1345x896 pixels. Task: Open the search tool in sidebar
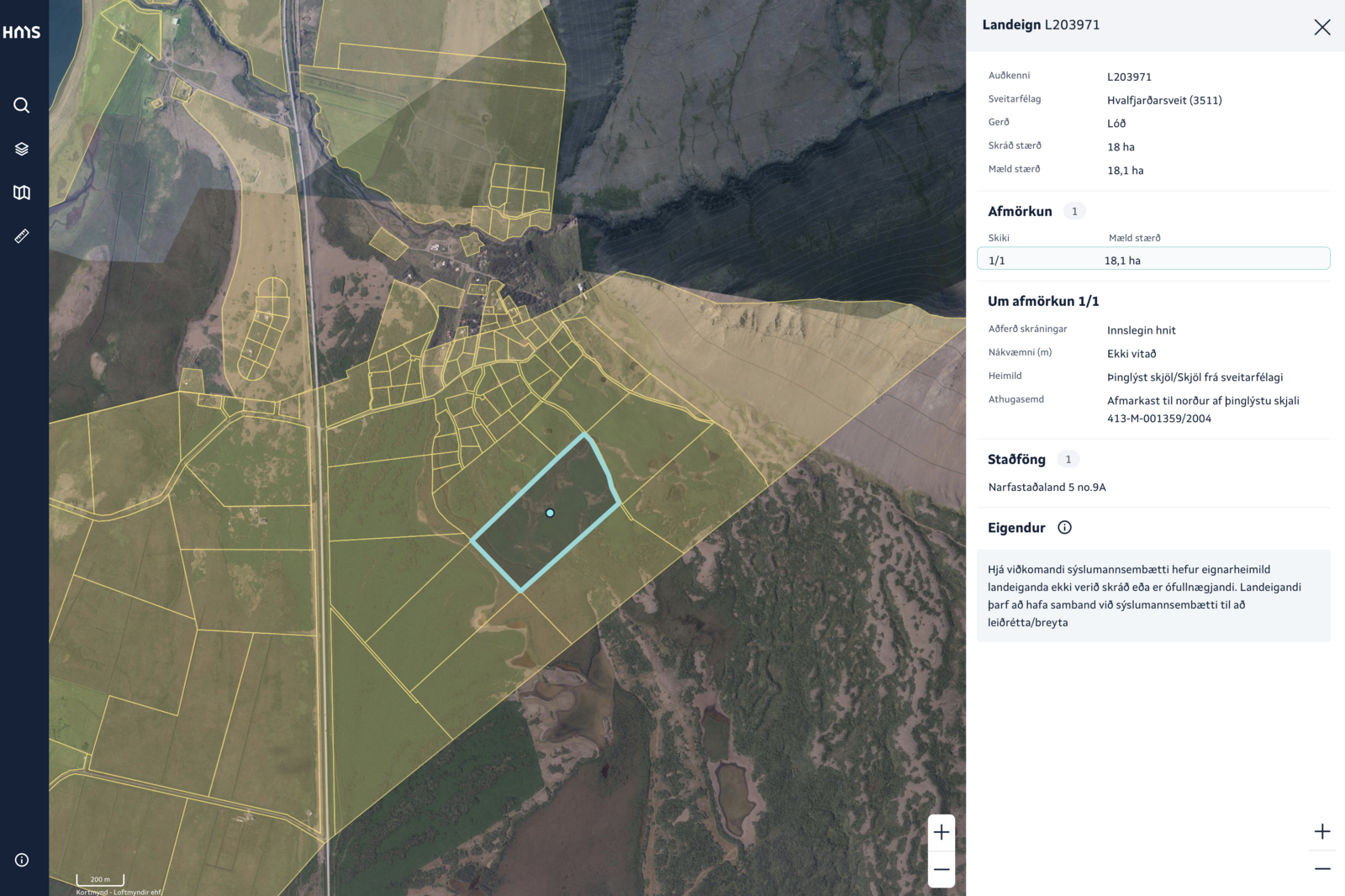point(22,105)
